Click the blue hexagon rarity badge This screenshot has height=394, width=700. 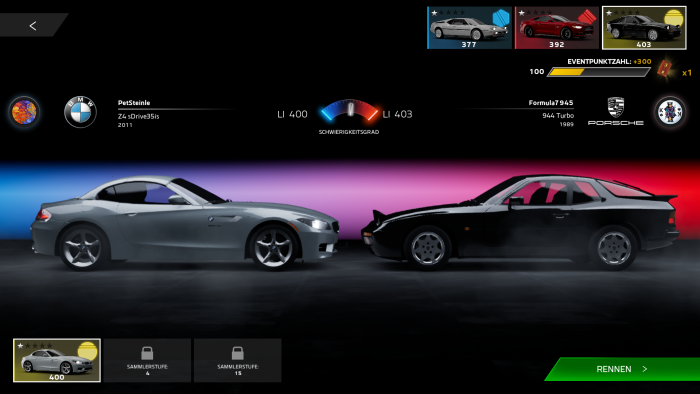tap(500, 18)
